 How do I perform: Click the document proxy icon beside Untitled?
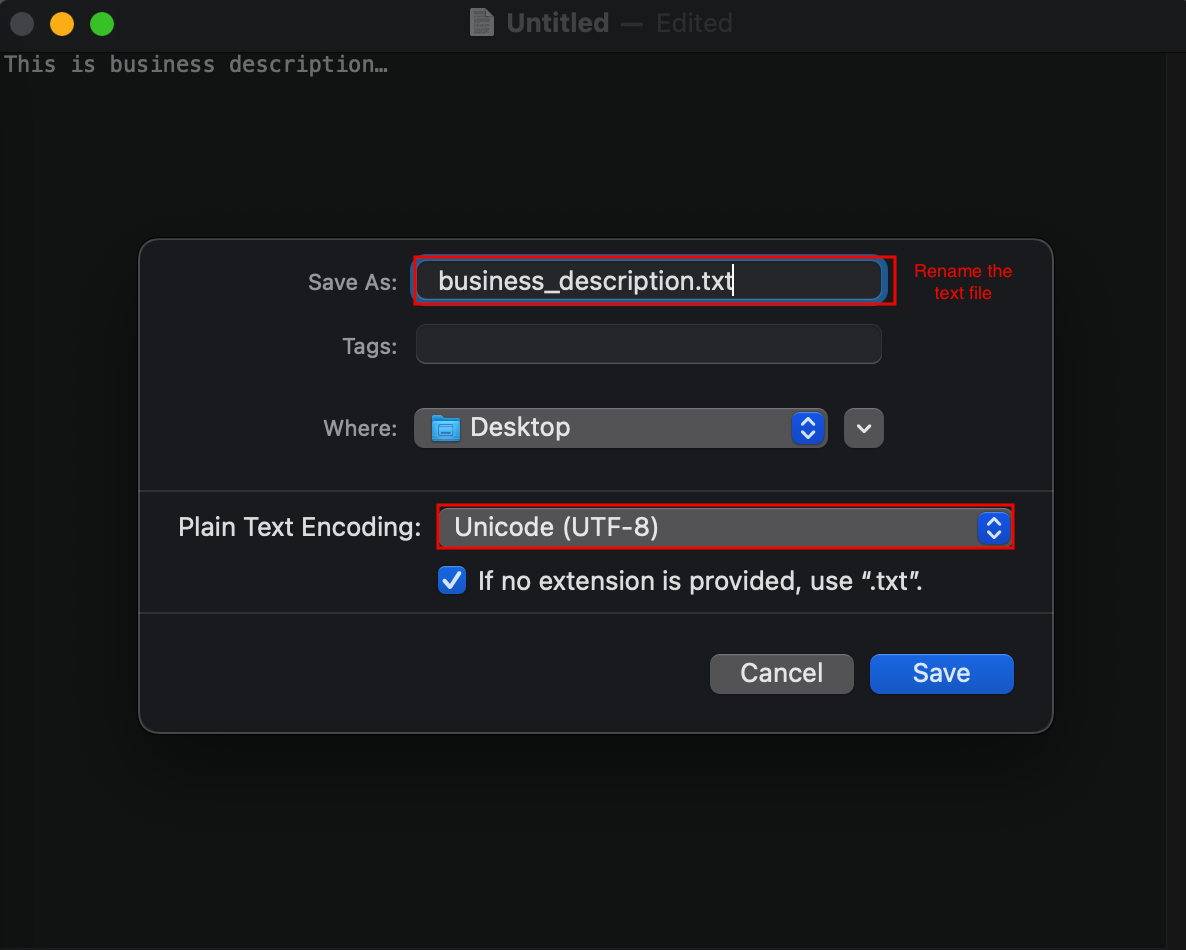[x=480, y=22]
